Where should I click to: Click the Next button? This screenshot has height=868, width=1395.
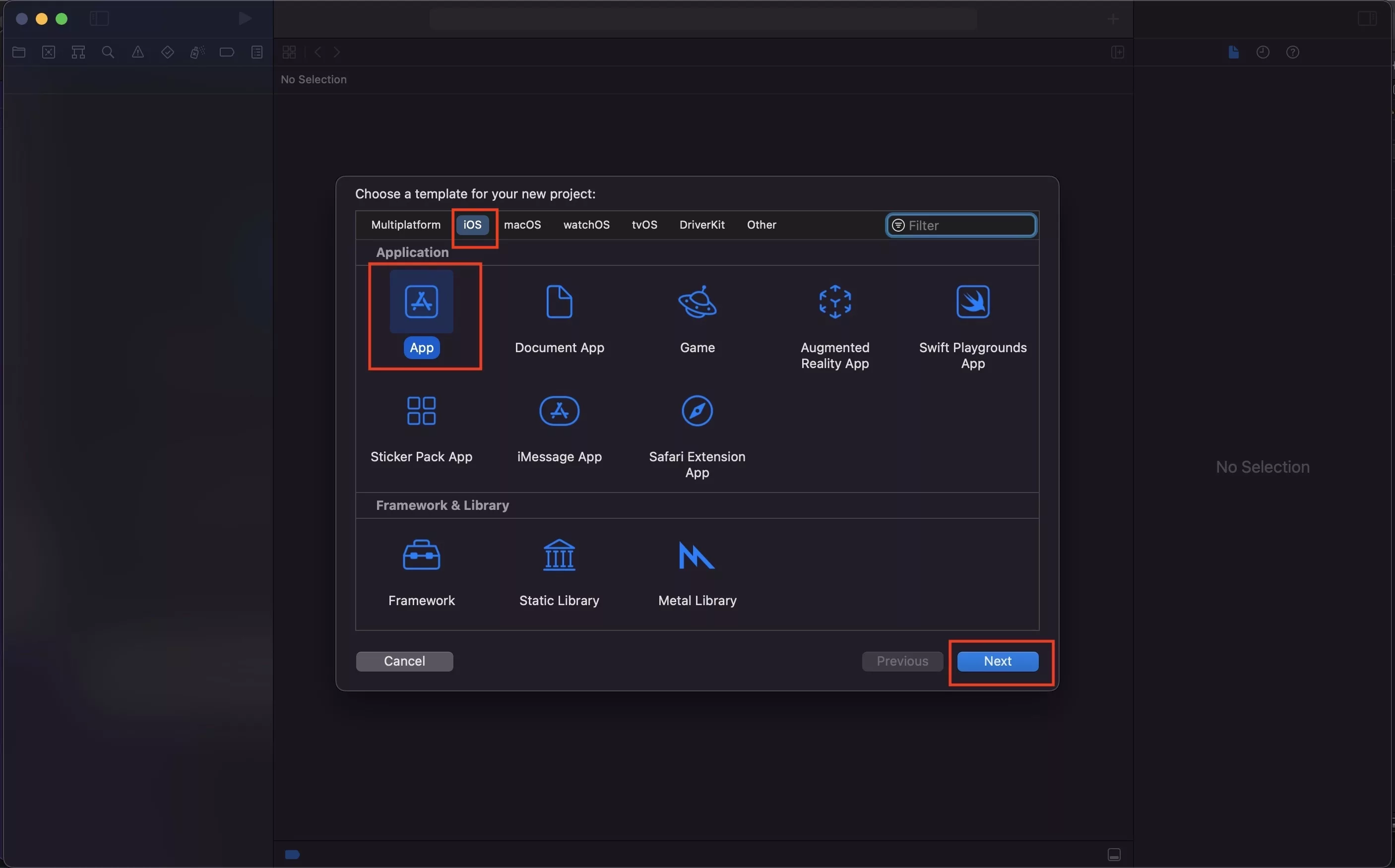(997, 661)
